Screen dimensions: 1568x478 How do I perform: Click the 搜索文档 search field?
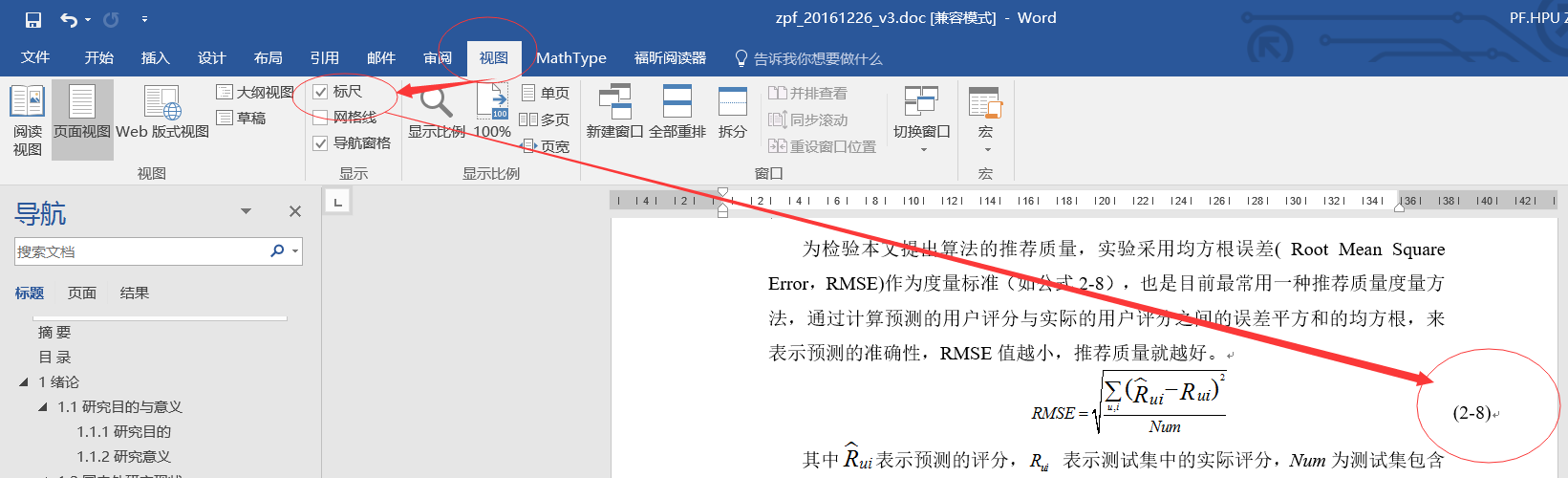[x=139, y=251]
